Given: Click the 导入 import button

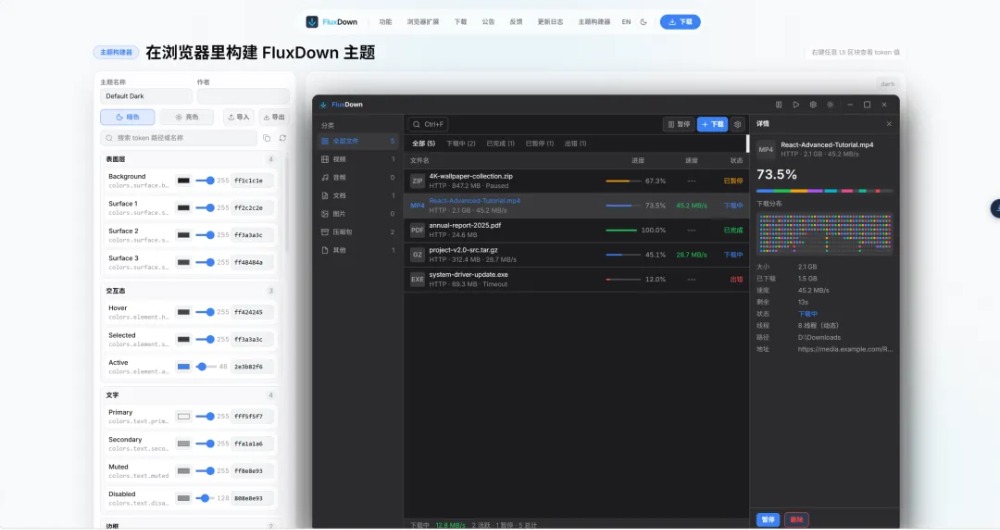Looking at the screenshot, I should coord(238,117).
